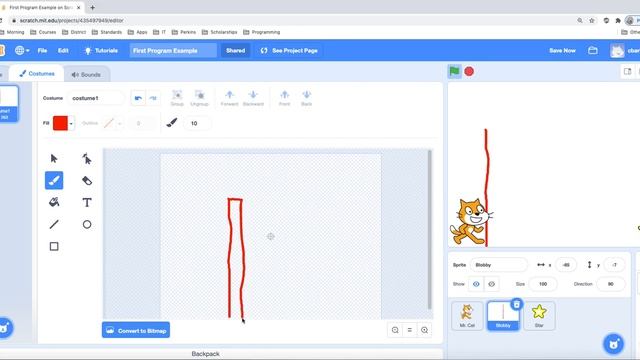
Task: Select the Fill bucket tool
Action: pos(54,202)
